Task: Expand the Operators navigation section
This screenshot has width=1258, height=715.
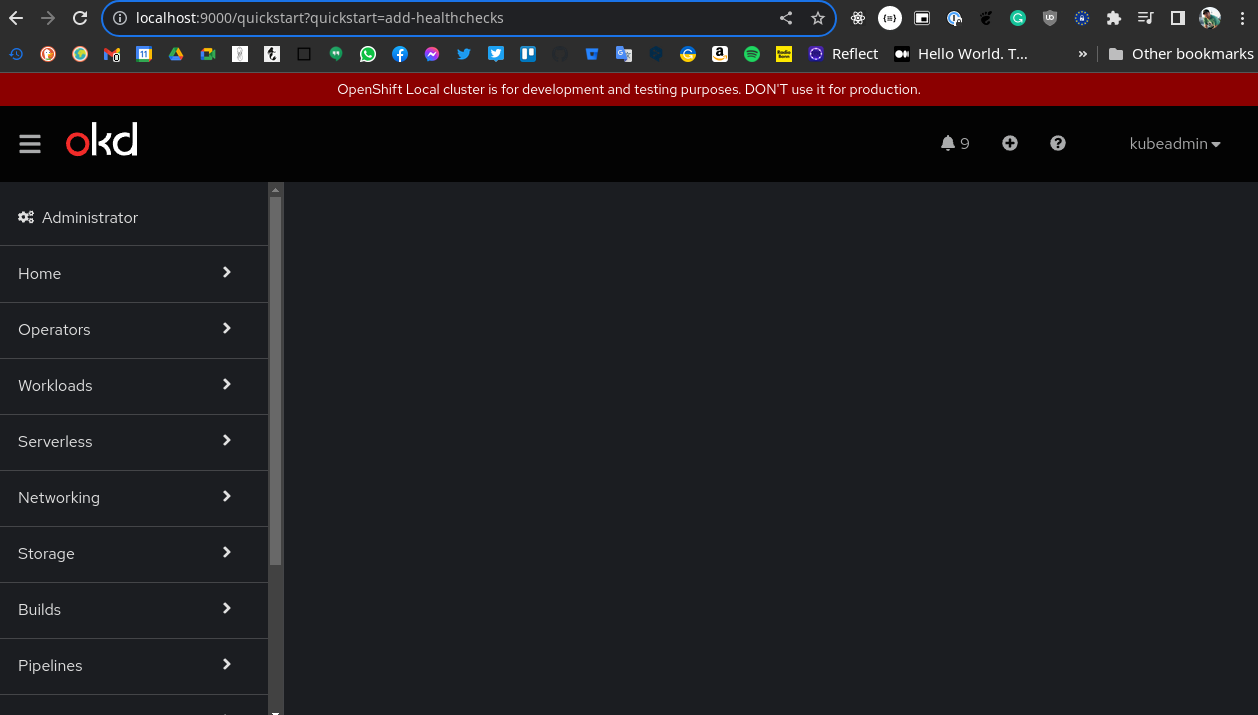Action: (134, 329)
